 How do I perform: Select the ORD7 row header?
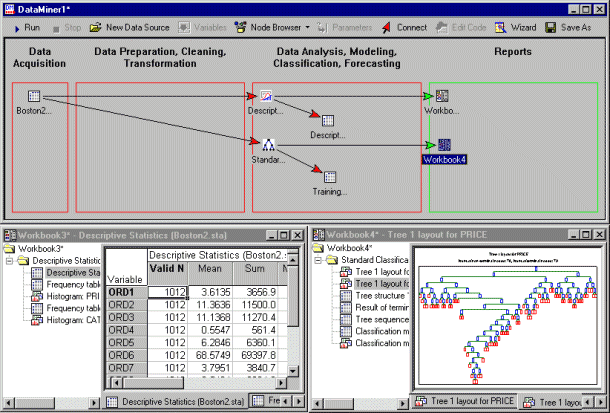[126, 368]
